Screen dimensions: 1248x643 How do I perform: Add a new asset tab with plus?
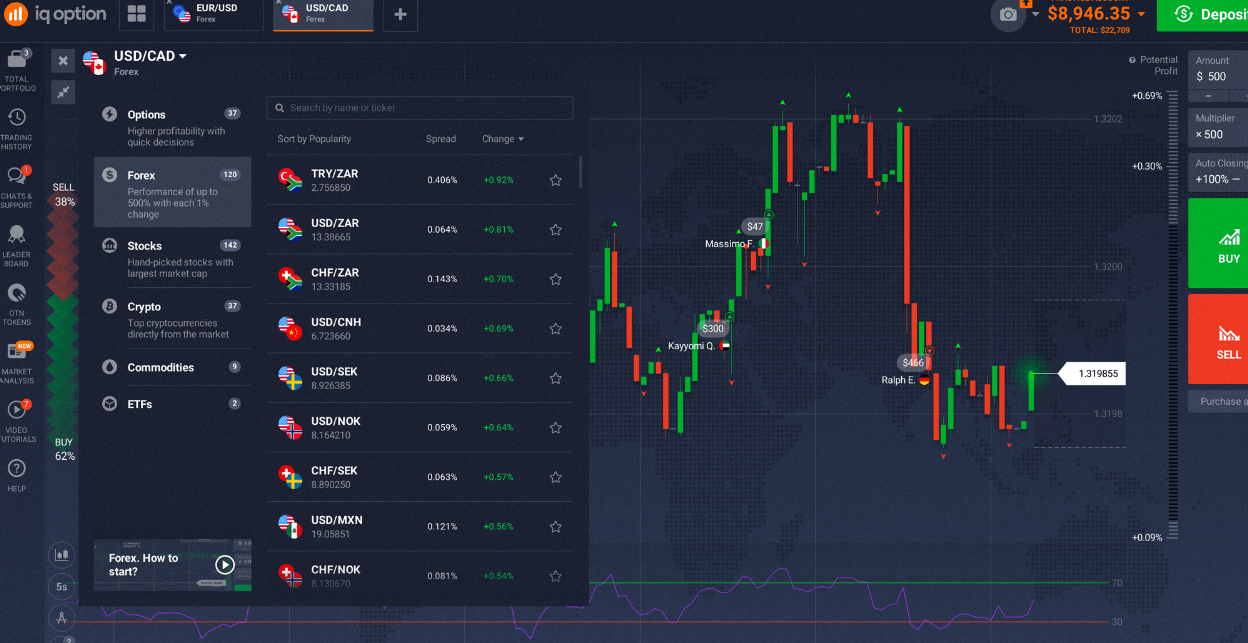click(400, 14)
